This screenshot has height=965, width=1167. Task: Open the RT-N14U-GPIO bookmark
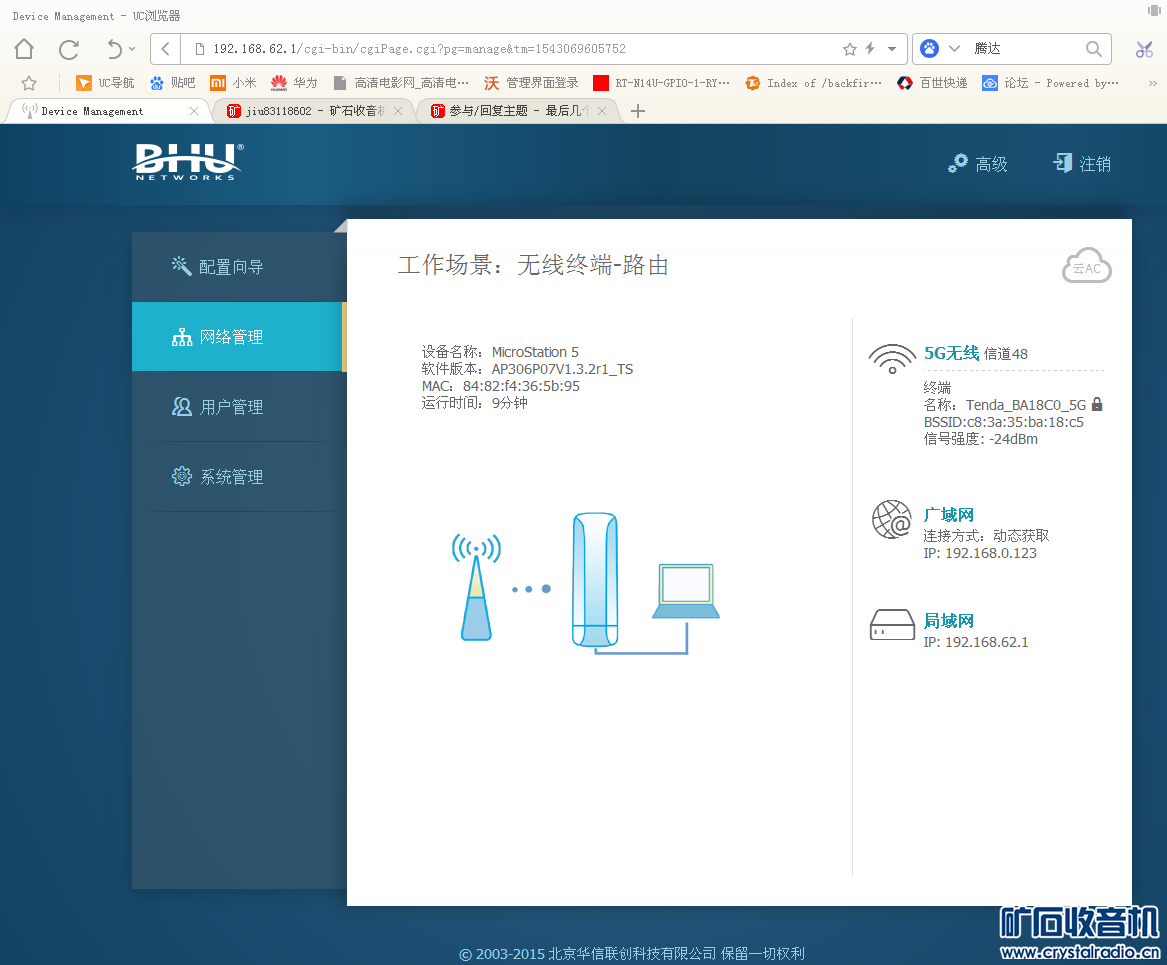pyautogui.click(x=661, y=83)
